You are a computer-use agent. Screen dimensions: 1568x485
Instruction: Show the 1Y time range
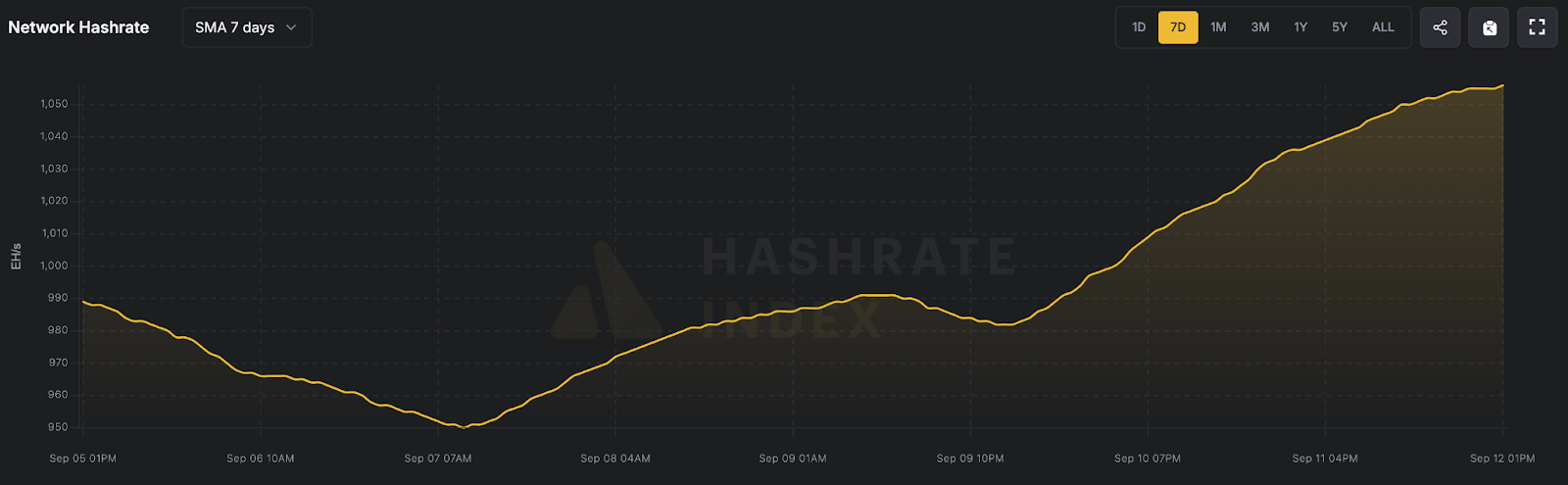(1300, 27)
